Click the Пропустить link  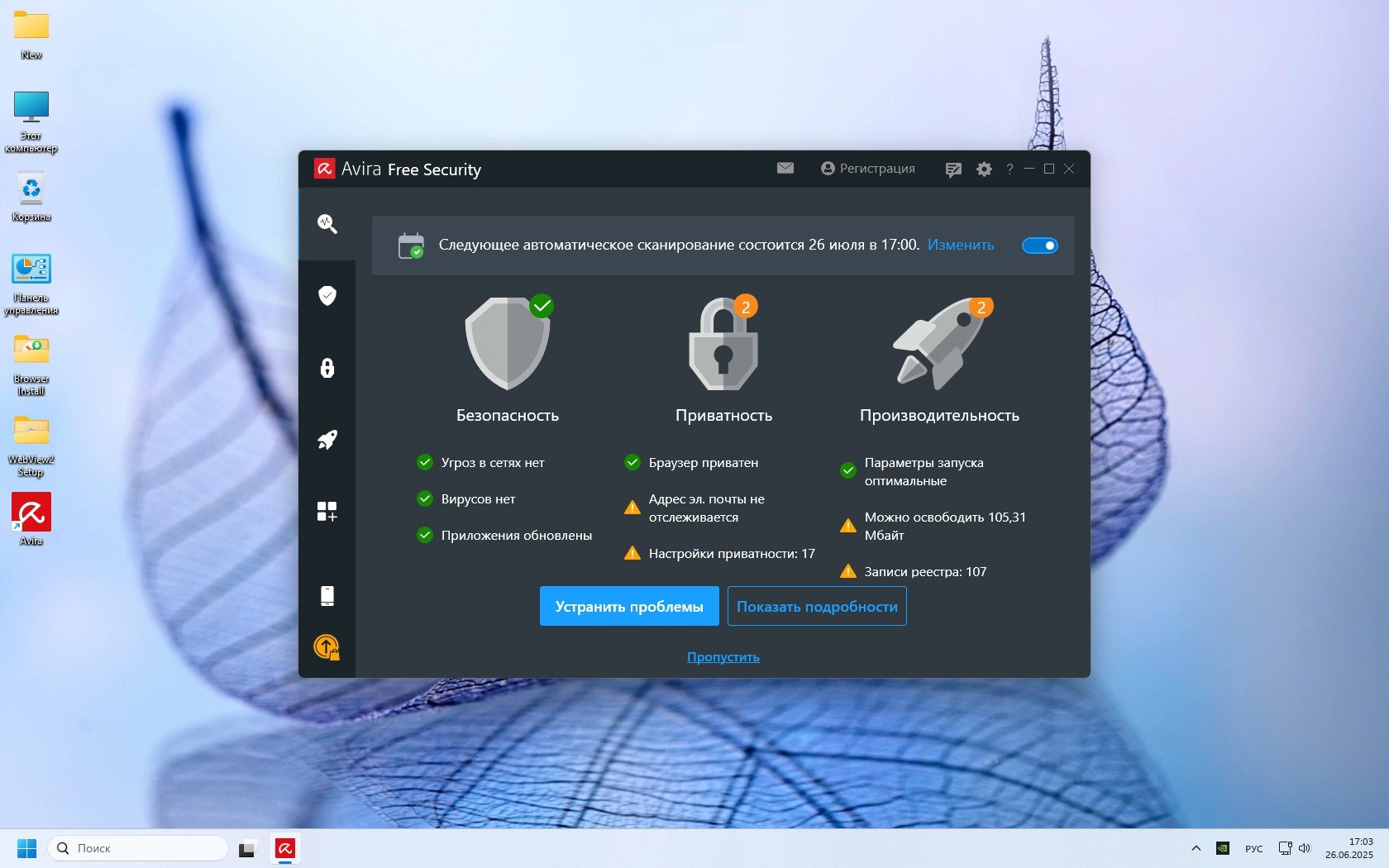pyautogui.click(x=723, y=657)
